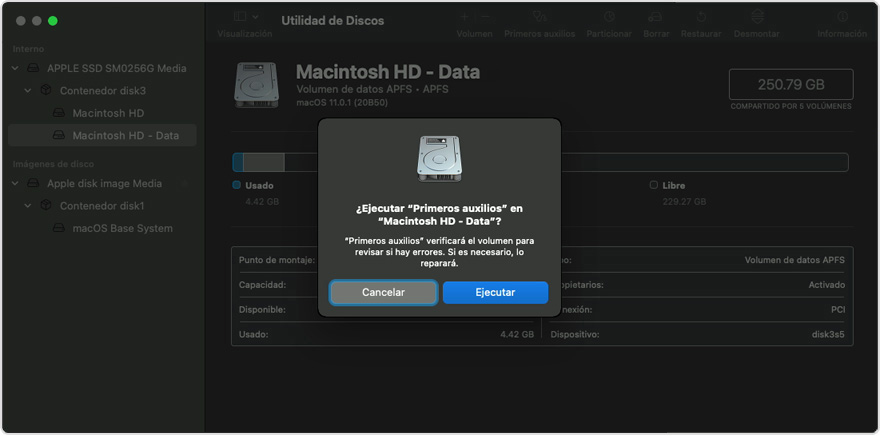Click the Primeros auxilios toolbar icon
Image resolution: width=880 pixels, height=436 pixels.
(540, 17)
